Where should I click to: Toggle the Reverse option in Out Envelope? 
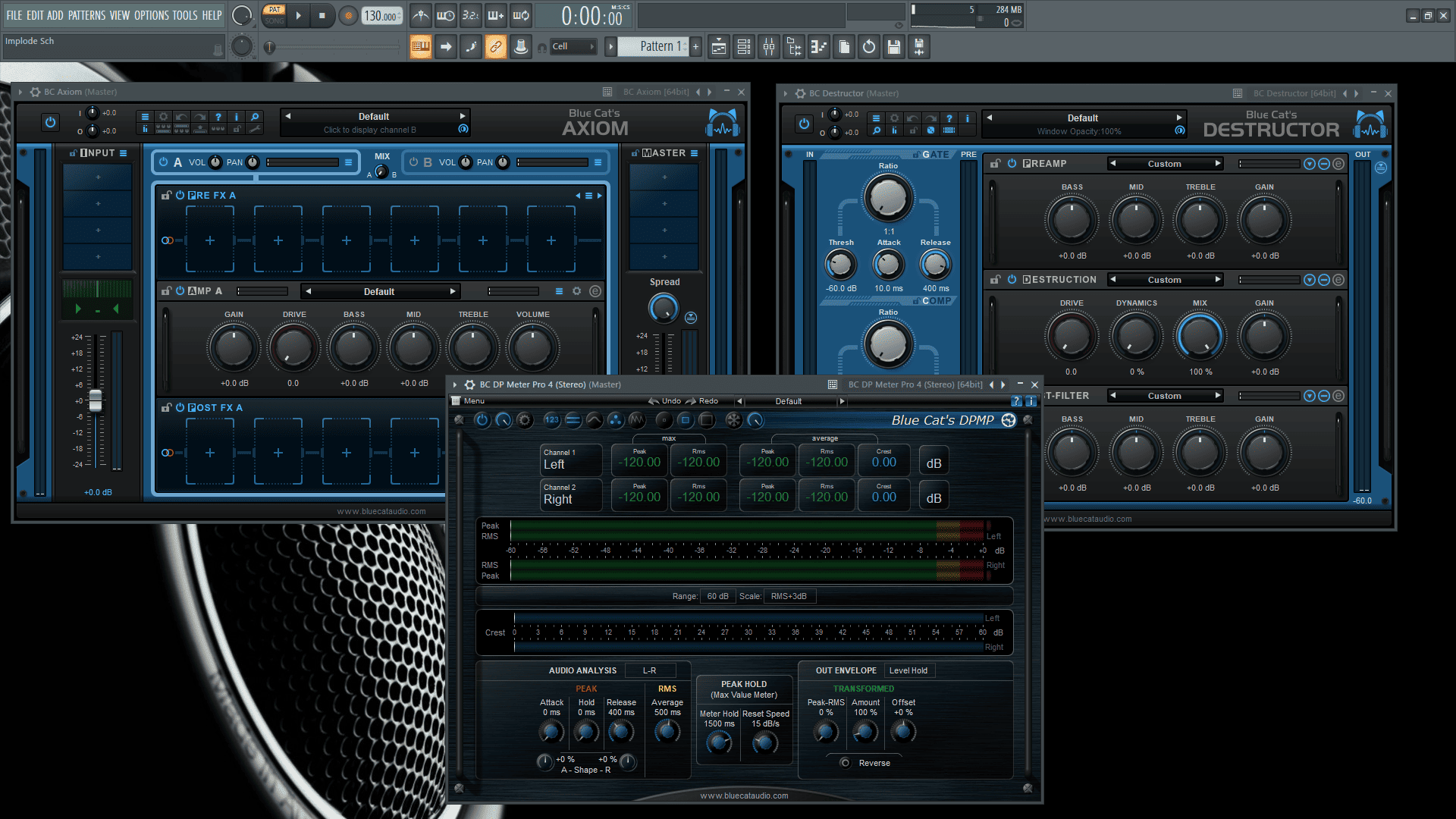point(845,763)
